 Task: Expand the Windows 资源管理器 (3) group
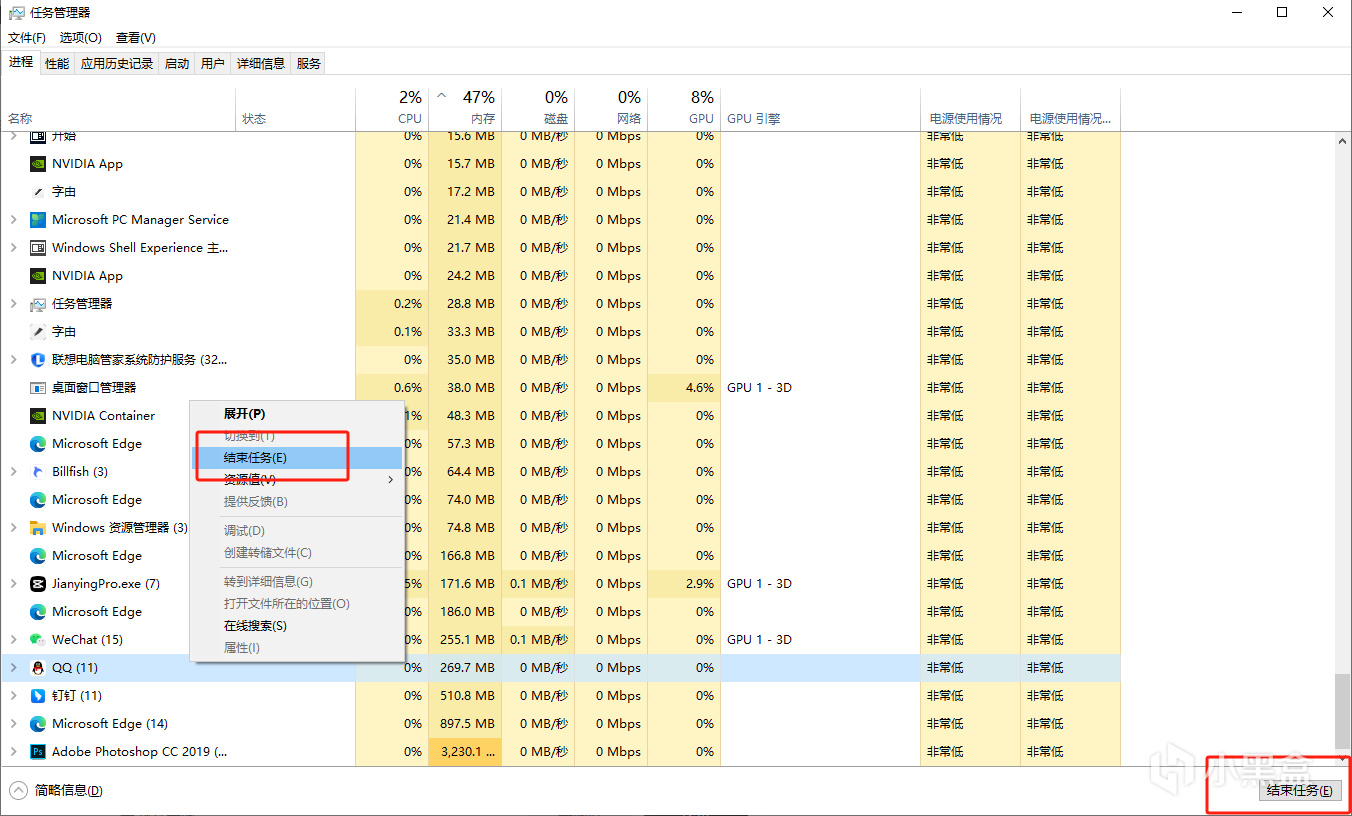(13, 528)
